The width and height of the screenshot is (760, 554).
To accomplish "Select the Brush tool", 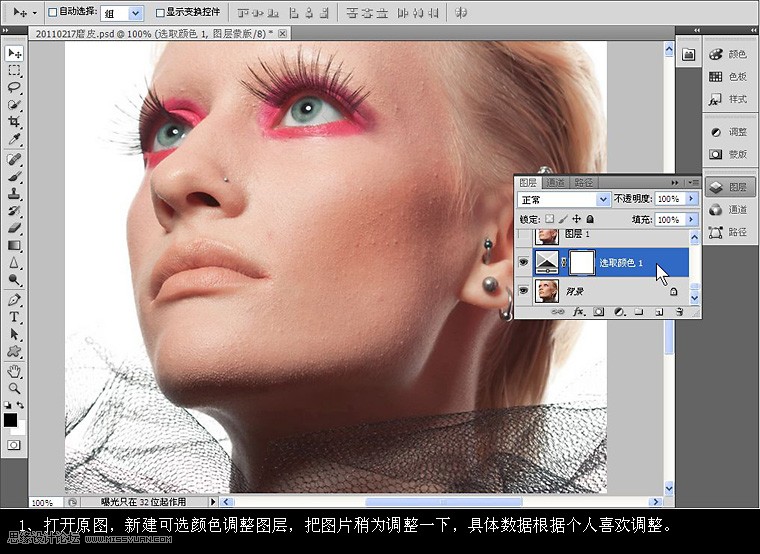I will [x=14, y=176].
